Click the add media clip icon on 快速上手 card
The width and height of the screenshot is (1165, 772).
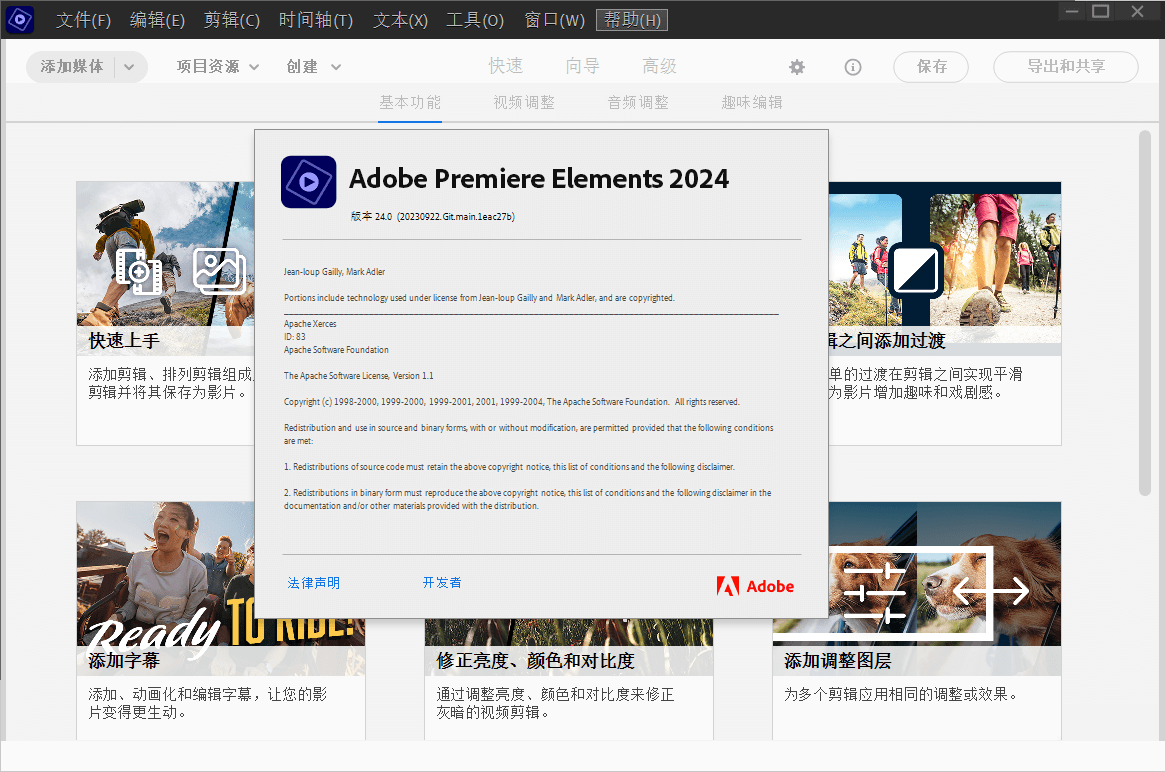click(x=139, y=271)
